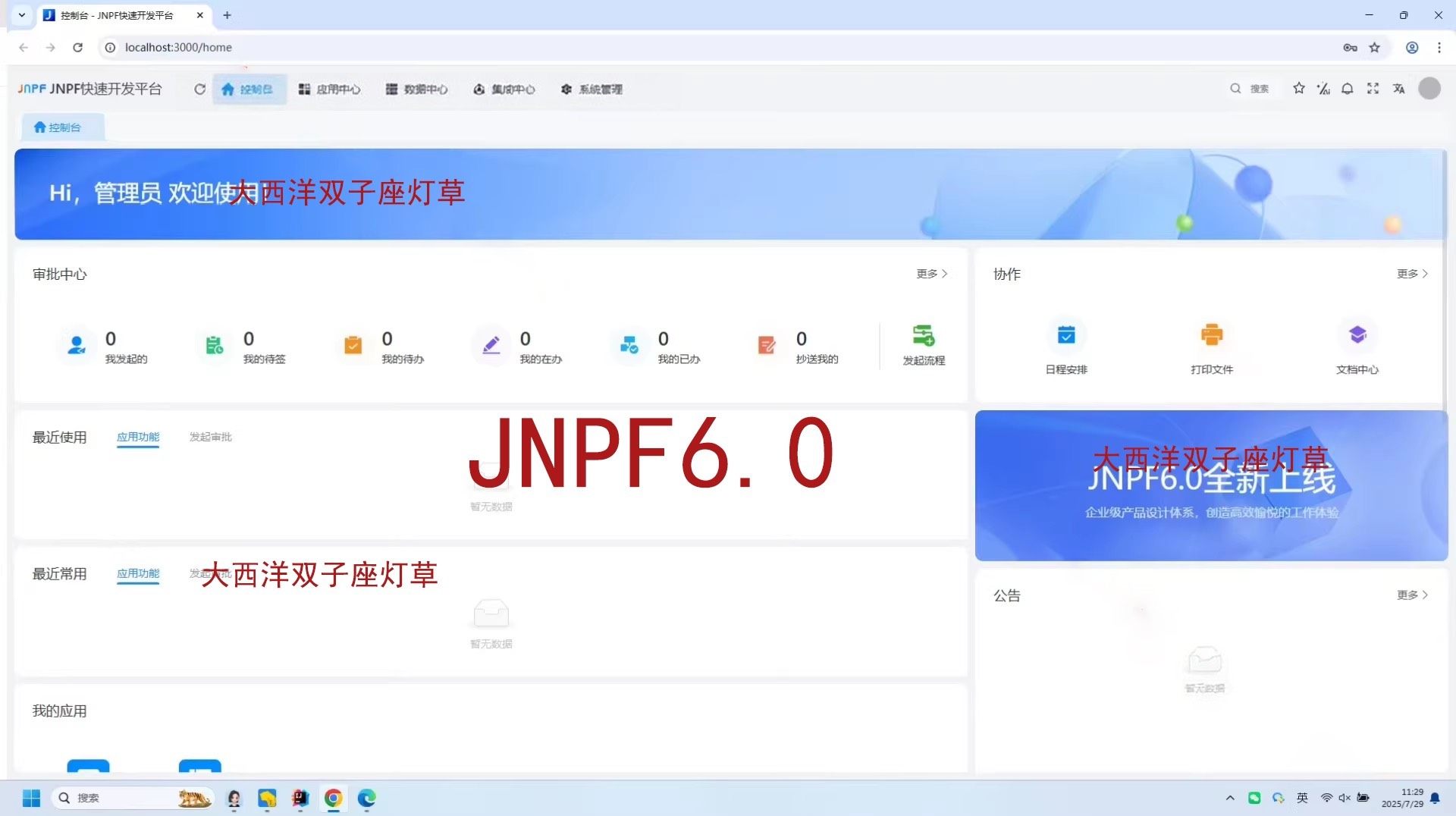Open the notification bell in the JNPF header

[1348, 89]
